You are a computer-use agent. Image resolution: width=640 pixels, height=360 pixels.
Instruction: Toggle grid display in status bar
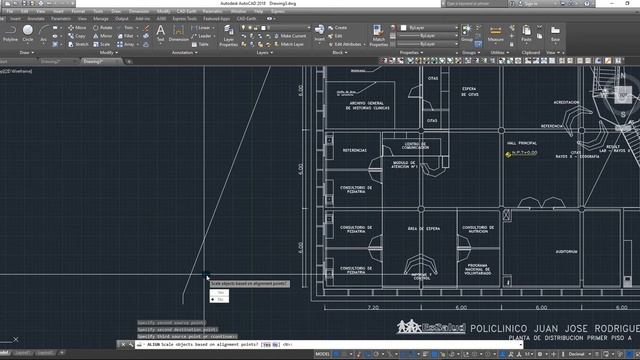337,354
